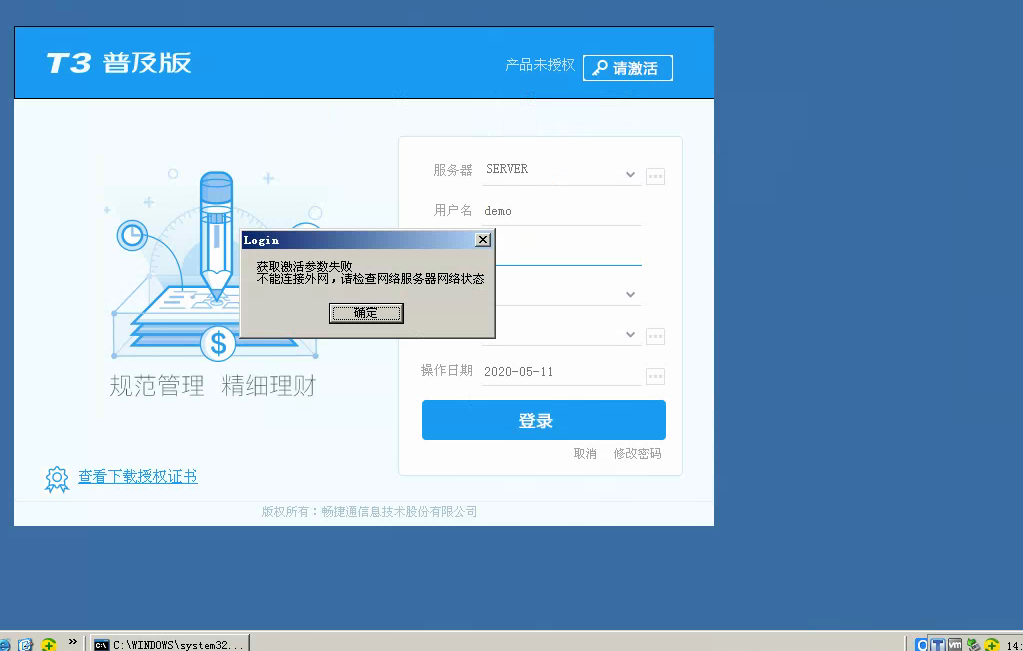Click the 确定 button in Login dialog

[366, 313]
